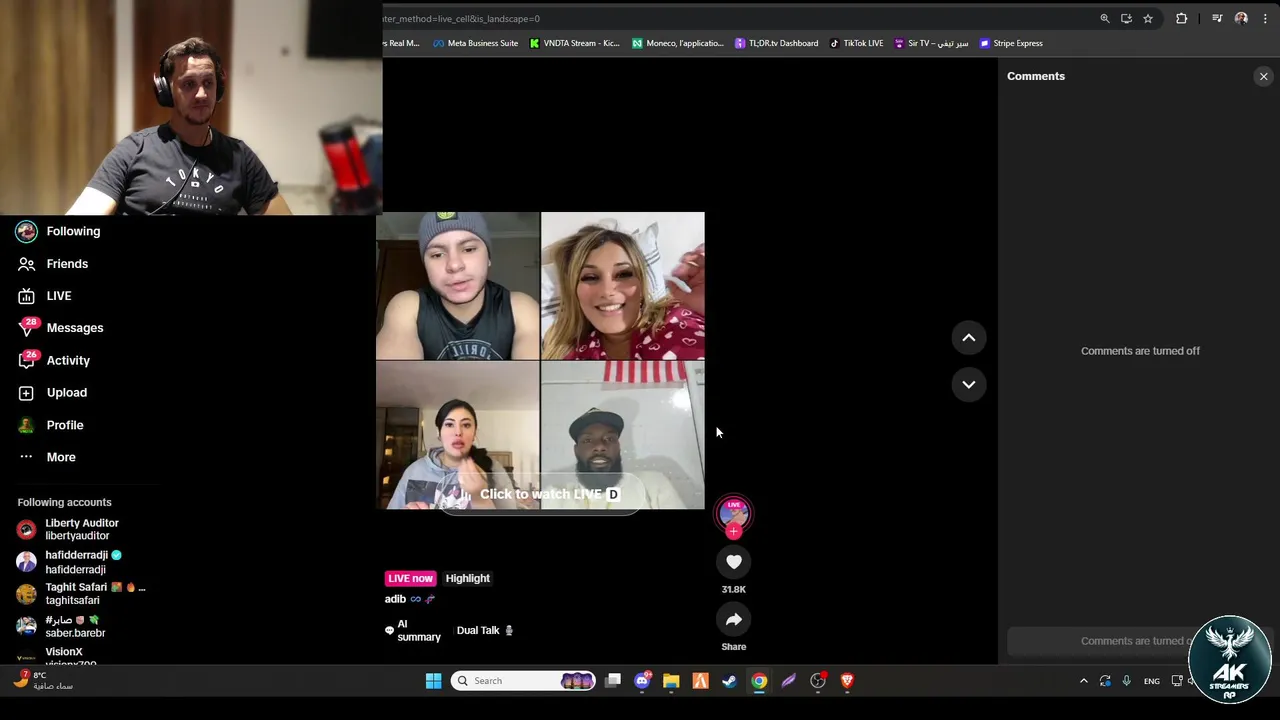Click the bottom-right guest video tile
The width and height of the screenshot is (1280, 720).
623,435
